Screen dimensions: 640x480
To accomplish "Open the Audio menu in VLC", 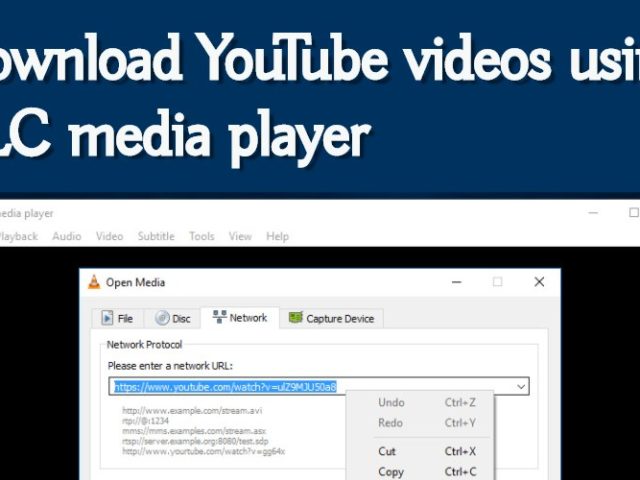I will click(67, 236).
